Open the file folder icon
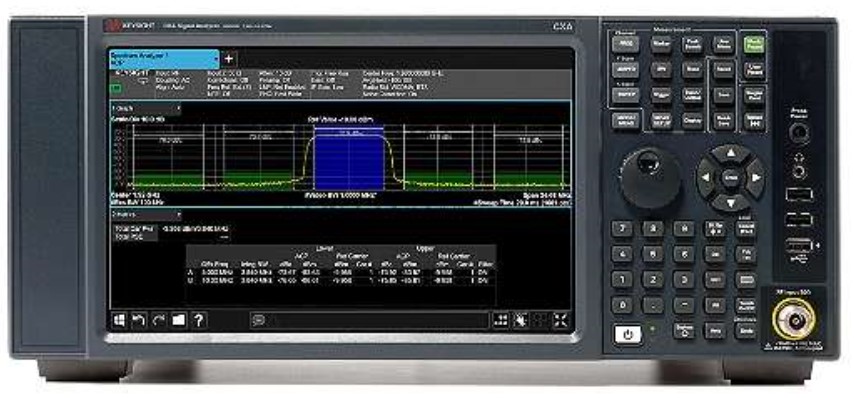 click(x=179, y=321)
